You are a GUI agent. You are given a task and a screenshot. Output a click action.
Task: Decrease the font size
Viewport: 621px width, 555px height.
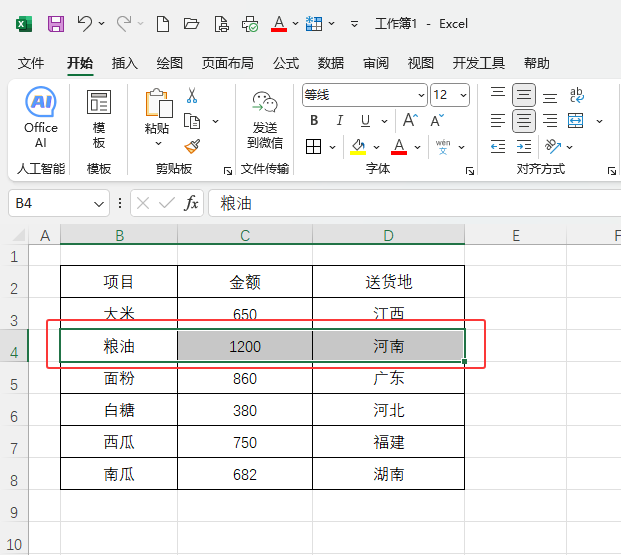437,120
